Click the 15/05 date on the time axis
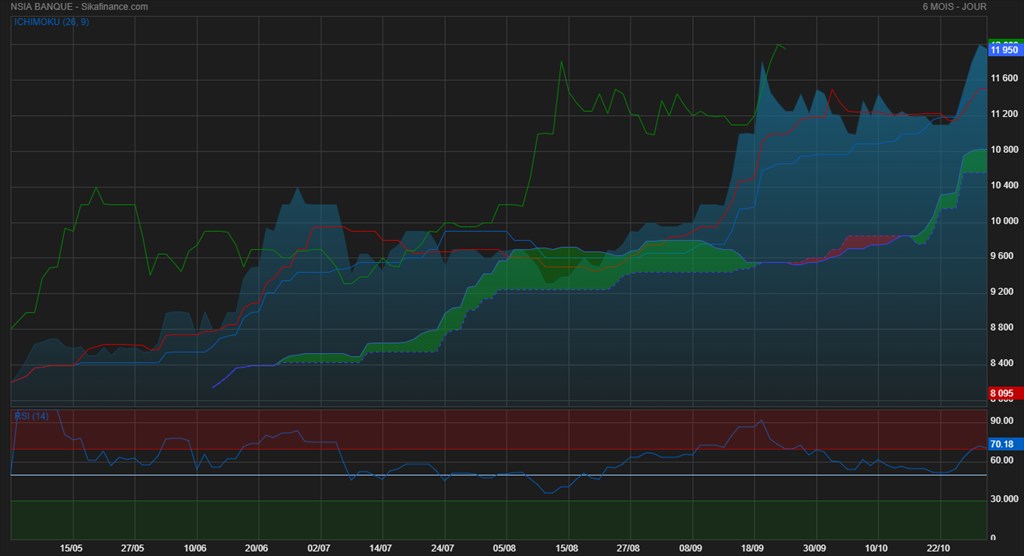This screenshot has height=556, width=1024. pos(71,548)
